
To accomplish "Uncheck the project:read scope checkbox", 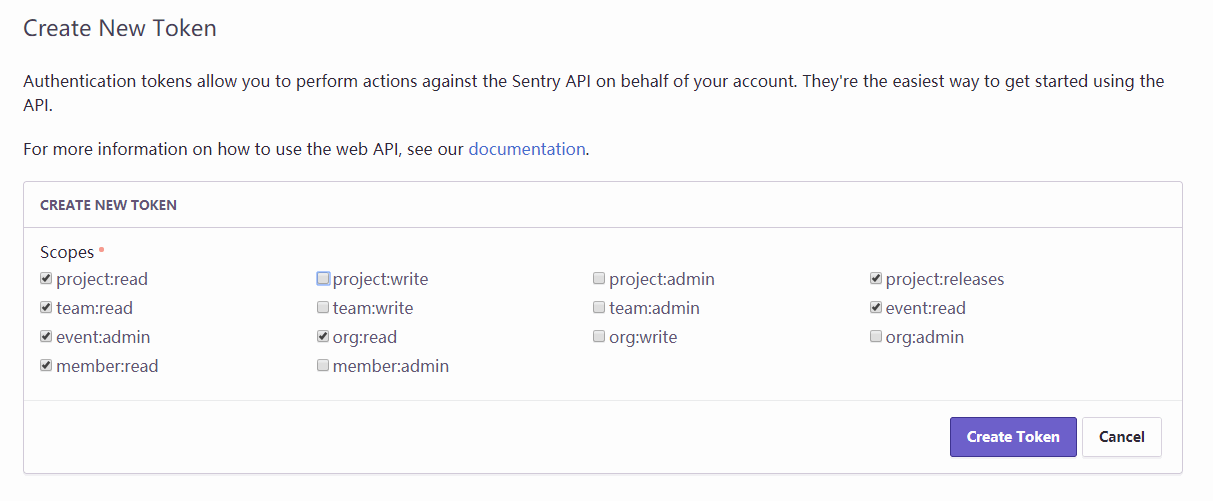I will [46, 279].
